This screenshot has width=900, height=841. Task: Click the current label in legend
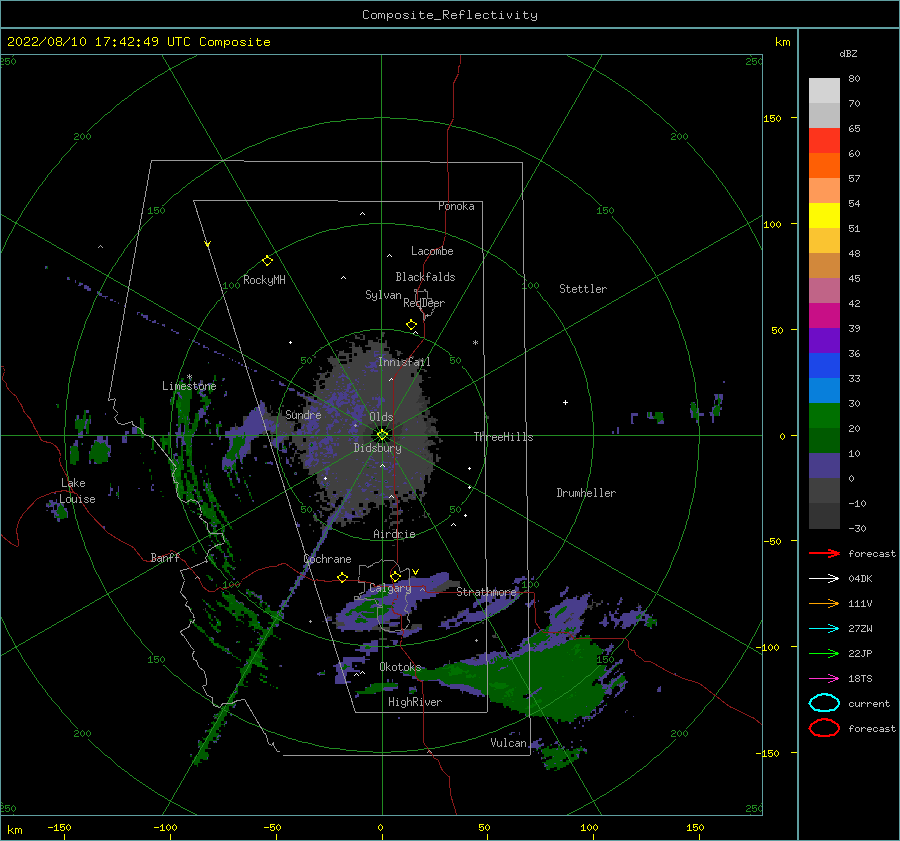tap(869, 704)
